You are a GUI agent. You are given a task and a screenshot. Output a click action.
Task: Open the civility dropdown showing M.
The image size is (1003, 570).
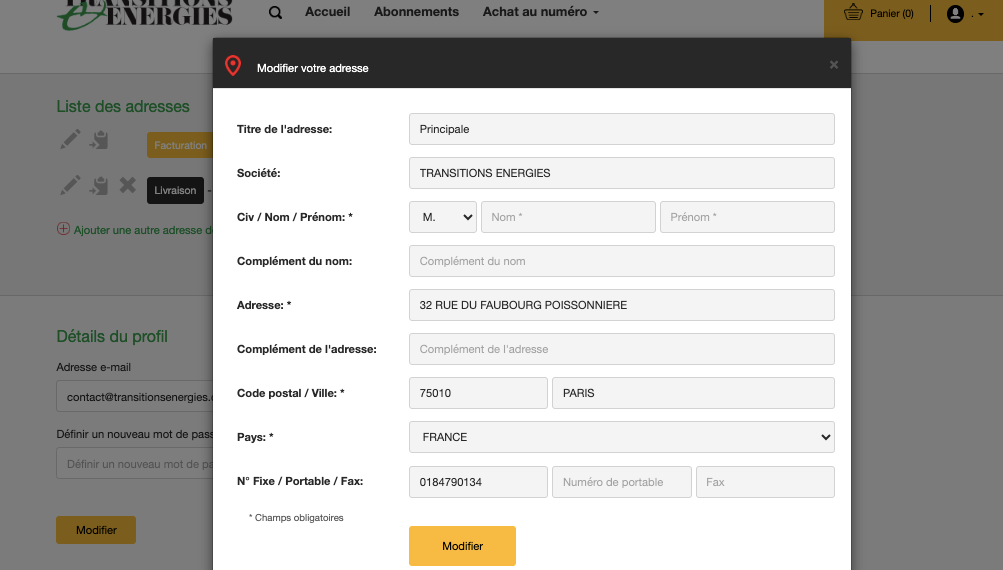(443, 217)
